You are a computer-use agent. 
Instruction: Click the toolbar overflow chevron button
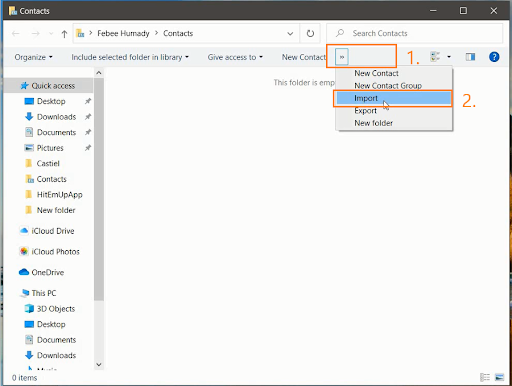342,57
